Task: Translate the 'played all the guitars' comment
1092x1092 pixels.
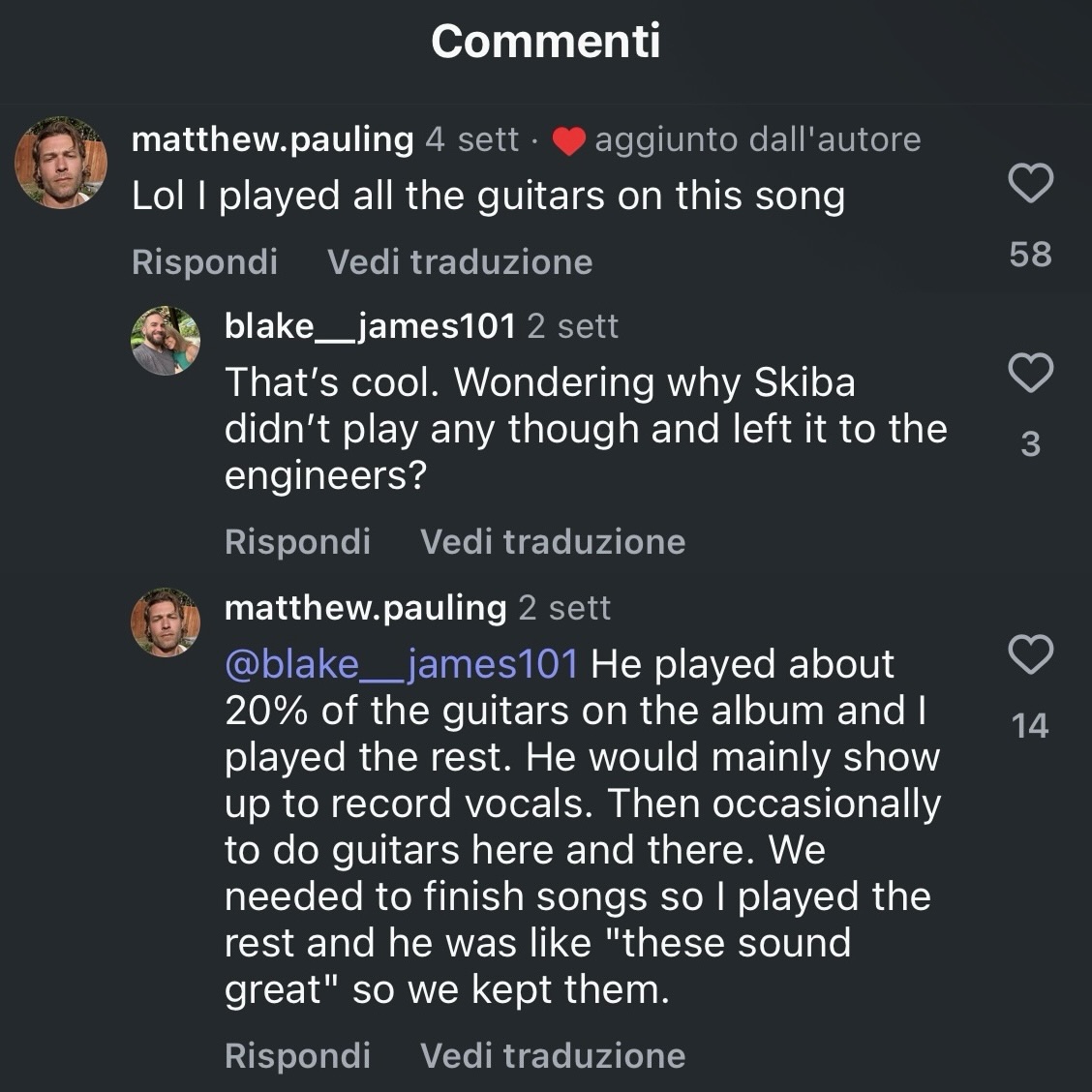Action: click(x=460, y=261)
